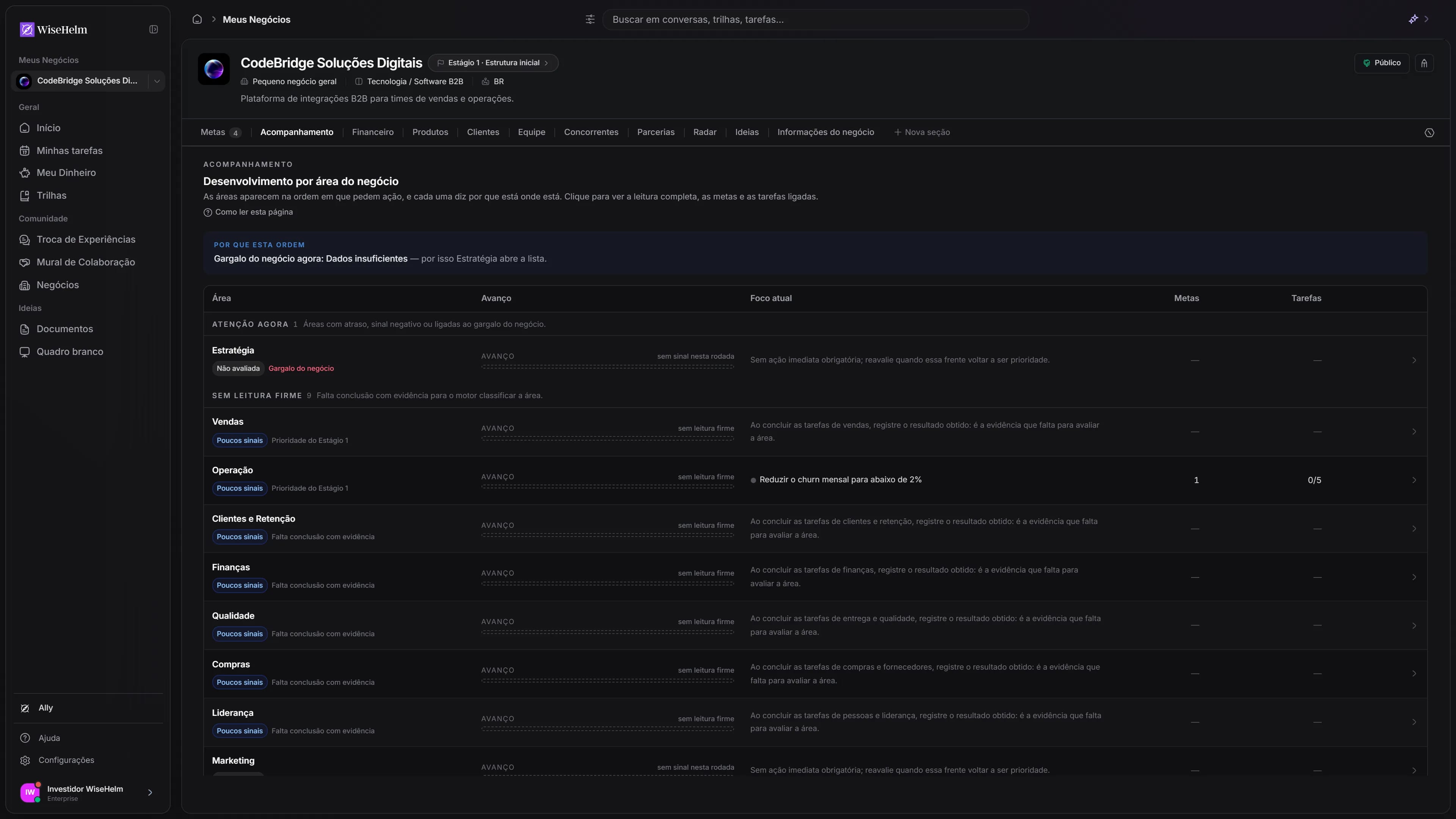The width and height of the screenshot is (1456, 819).
Task: Switch to the Radar tab
Action: pos(705,132)
